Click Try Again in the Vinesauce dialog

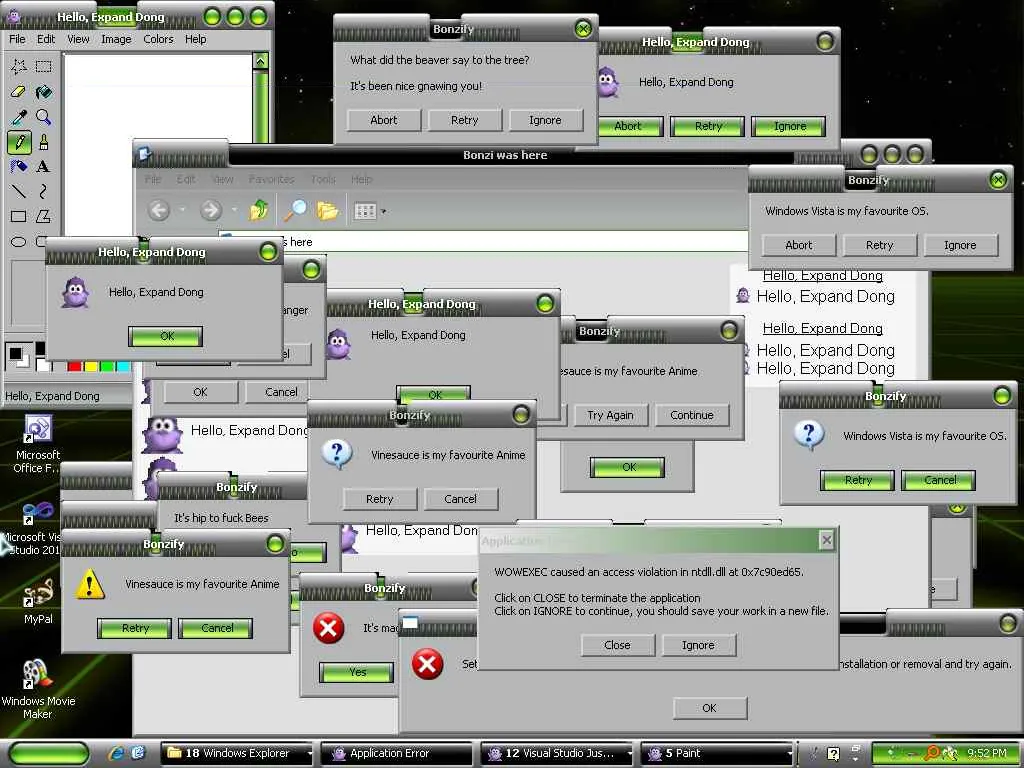(x=610, y=415)
